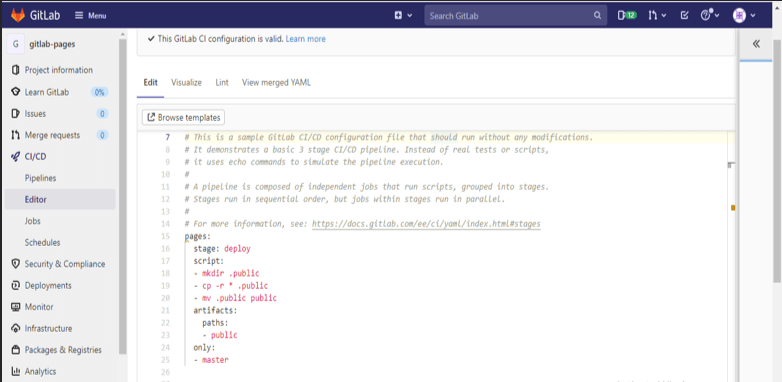782x382 pixels.
Task: Open Security & Compliance in sidebar
Action: [65, 264]
